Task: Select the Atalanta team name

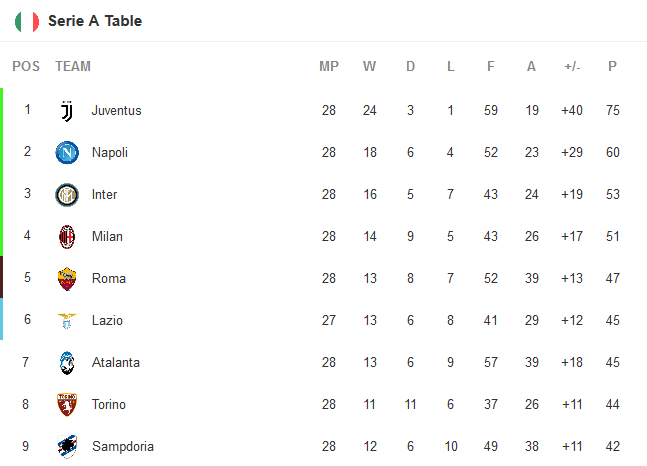Action: coord(115,362)
